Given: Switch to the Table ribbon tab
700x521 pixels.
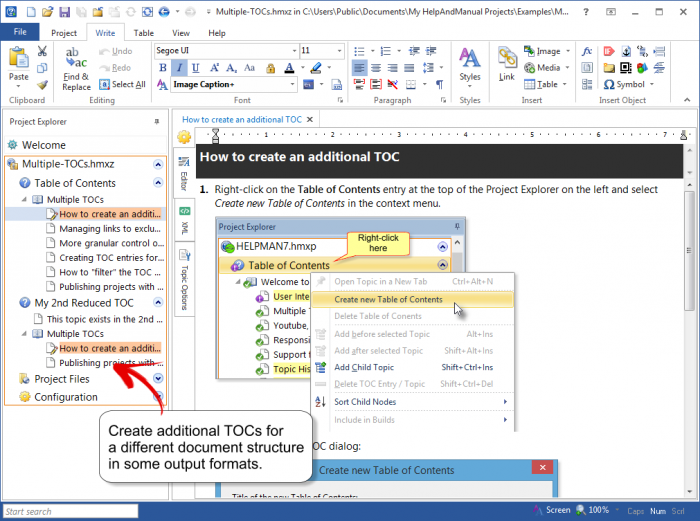Looking at the screenshot, I should 144,33.
